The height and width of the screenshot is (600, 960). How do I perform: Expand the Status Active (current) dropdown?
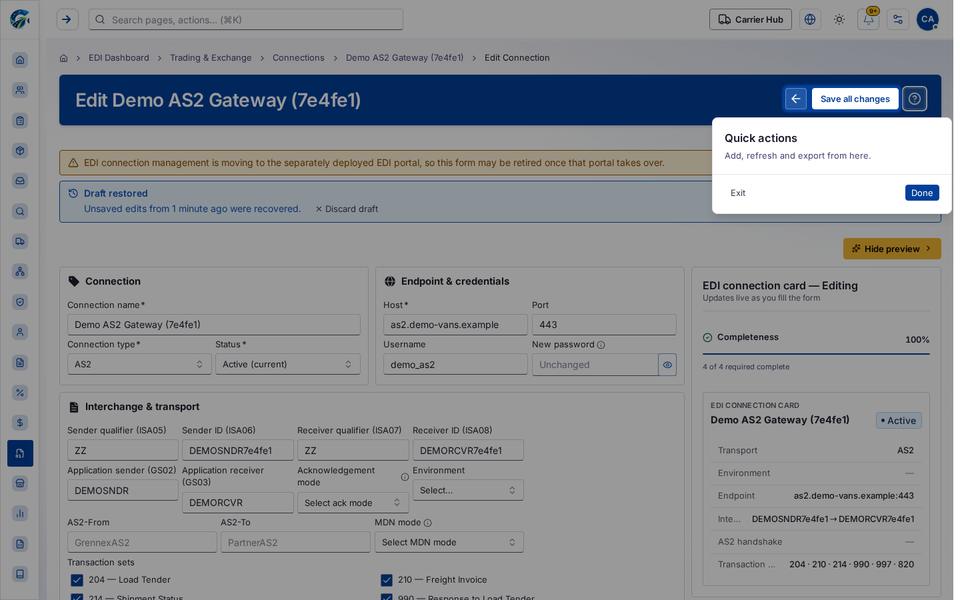288,364
